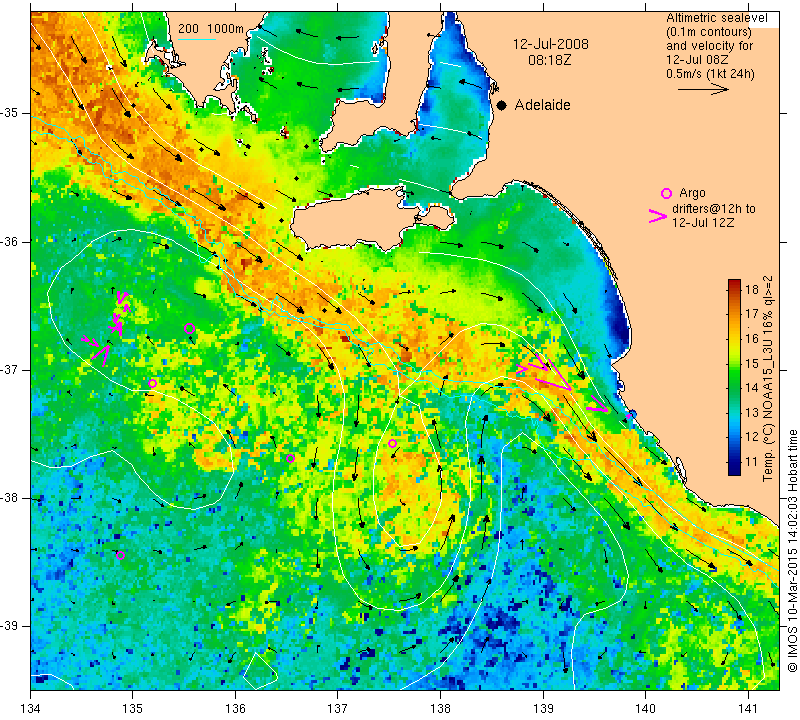Click the 'drifters@12h to' legend text

(x=714, y=209)
